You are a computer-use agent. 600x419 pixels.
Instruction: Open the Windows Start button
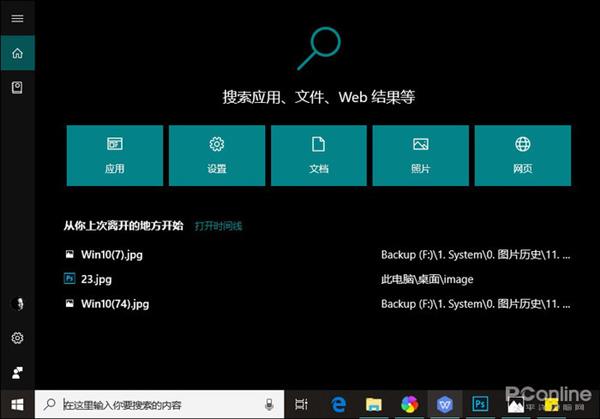click(17, 404)
